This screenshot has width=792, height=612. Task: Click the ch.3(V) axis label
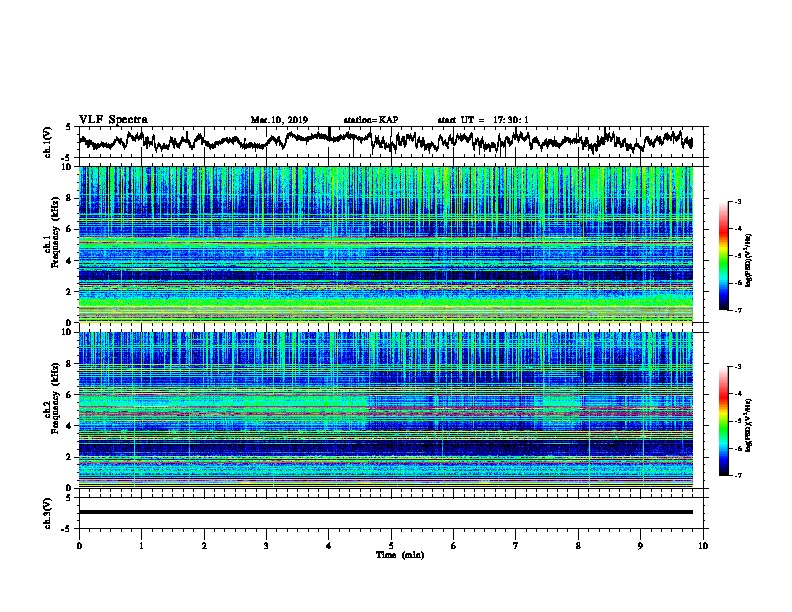pos(48,514)
